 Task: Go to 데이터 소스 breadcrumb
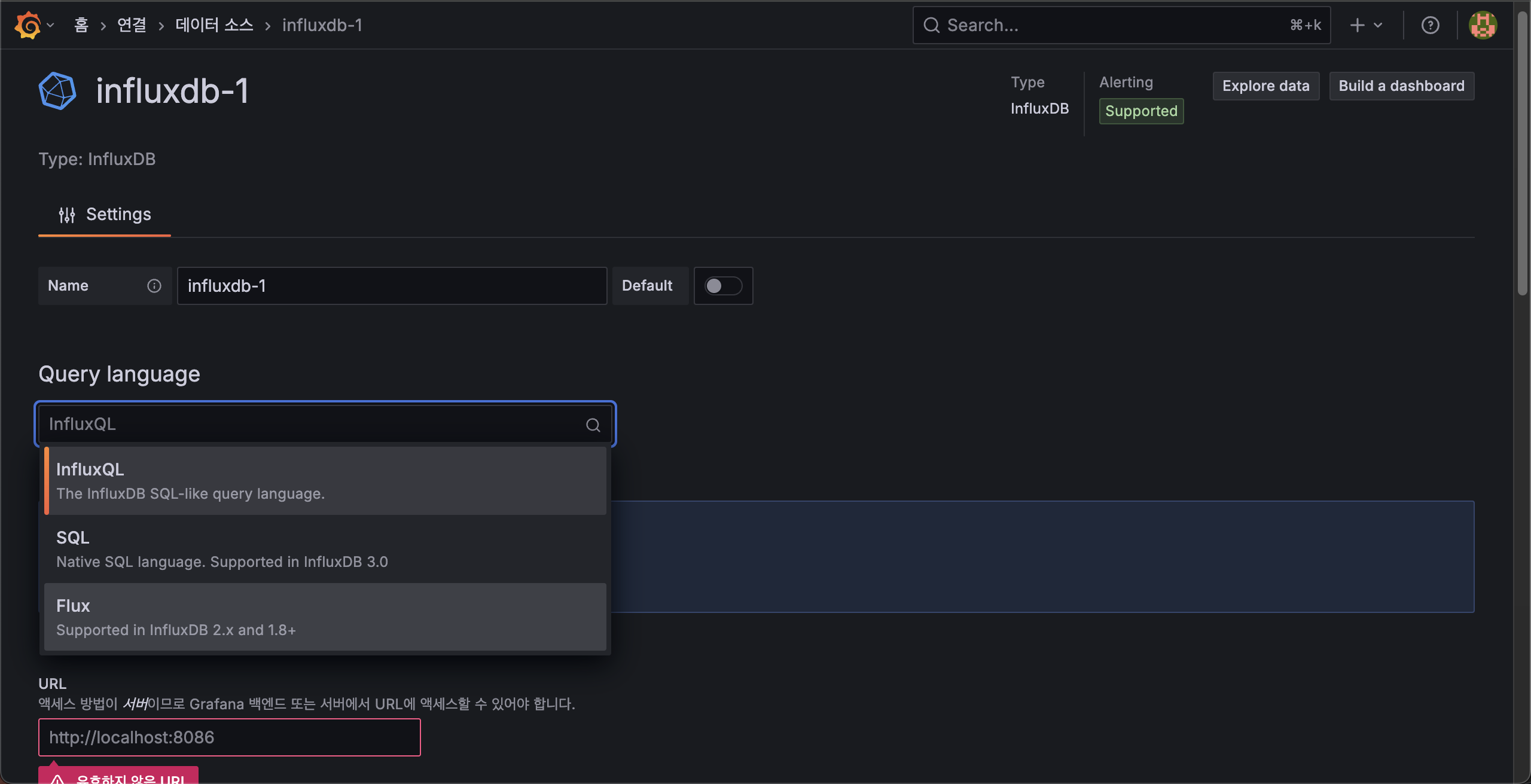pos(214,25)
